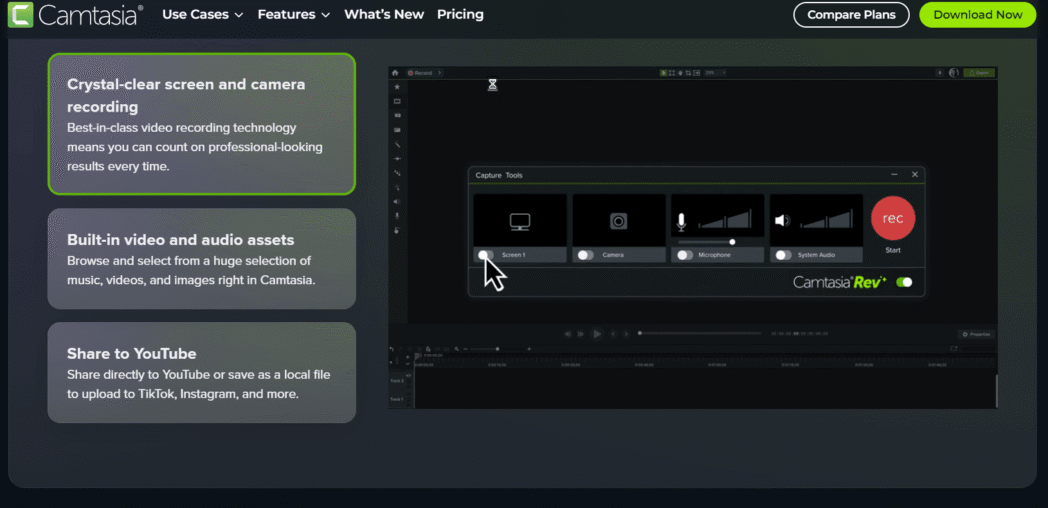Toggle the Screen 1 capture switch
This screenshot has height=508, width=1048.
pos(486,255)
